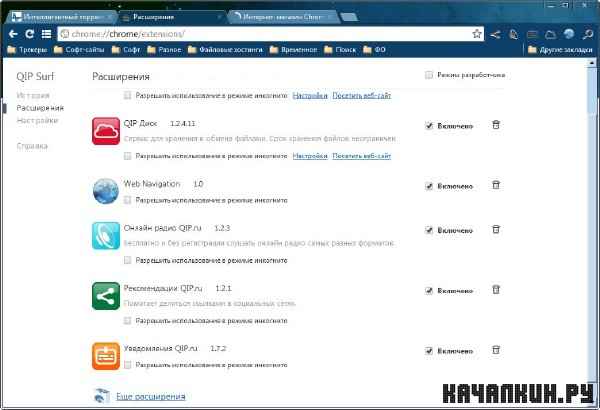Toggle the Режим разработчика checkbox

point(429,75)
